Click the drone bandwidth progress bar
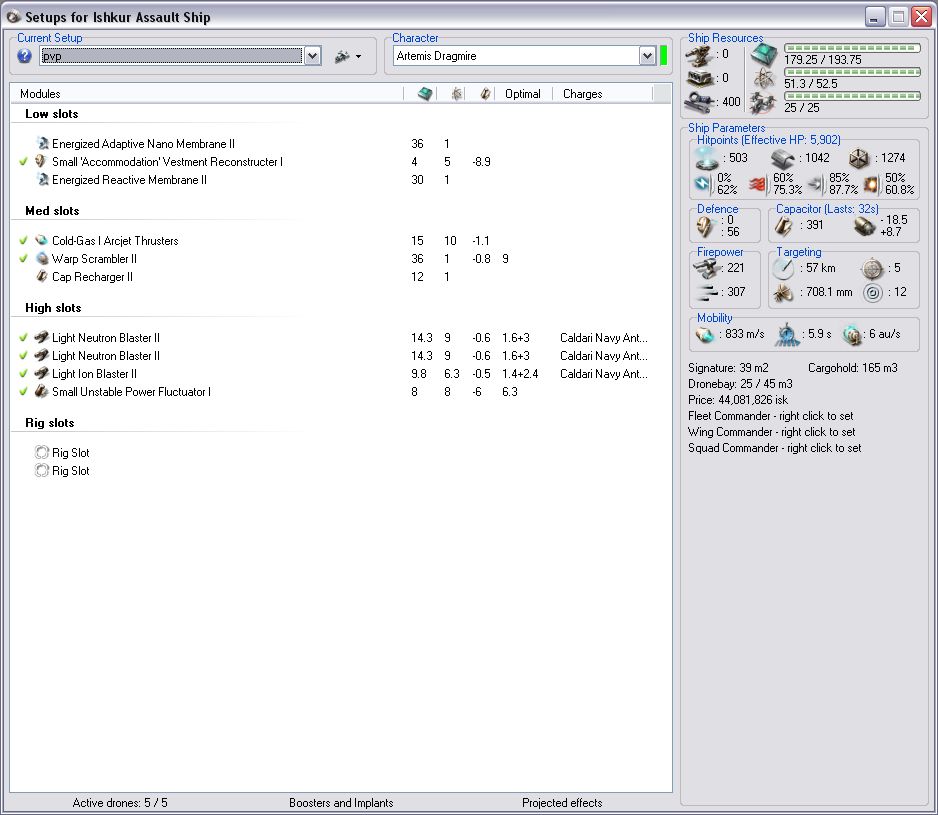 point(852,96)
